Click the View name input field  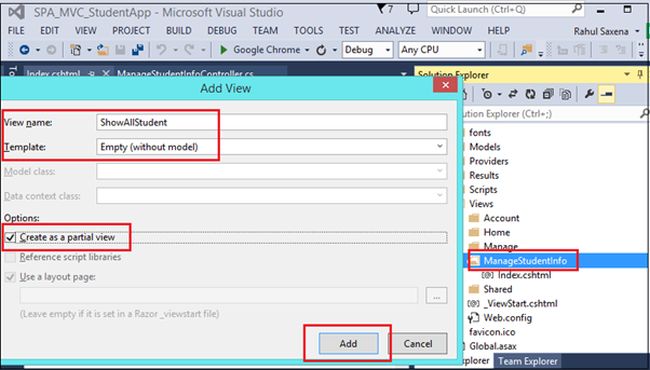[272, 122]
